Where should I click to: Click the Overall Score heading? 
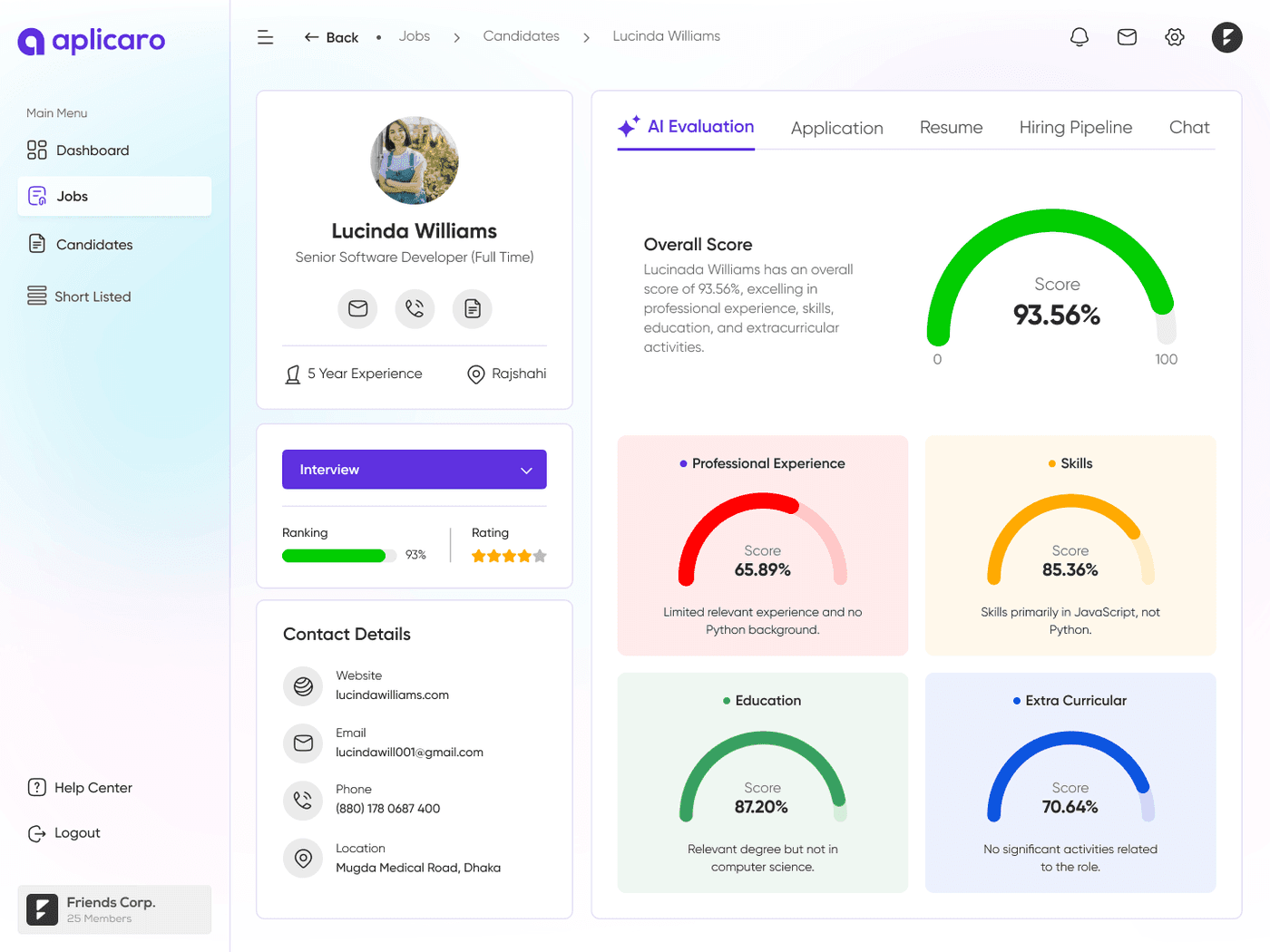(698, 245)
